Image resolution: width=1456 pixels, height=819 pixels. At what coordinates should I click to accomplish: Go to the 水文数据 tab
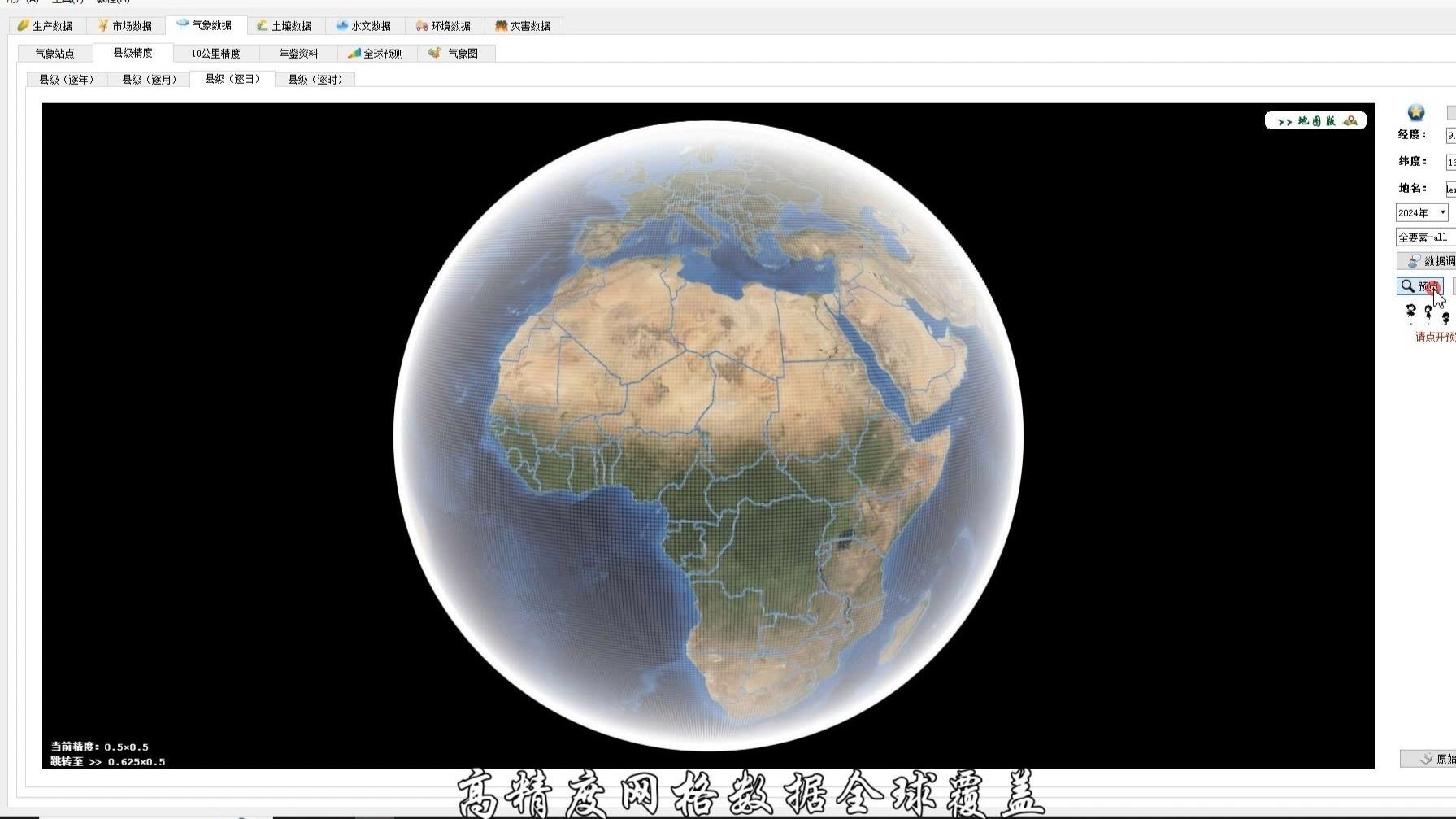(x=364, y=26)
